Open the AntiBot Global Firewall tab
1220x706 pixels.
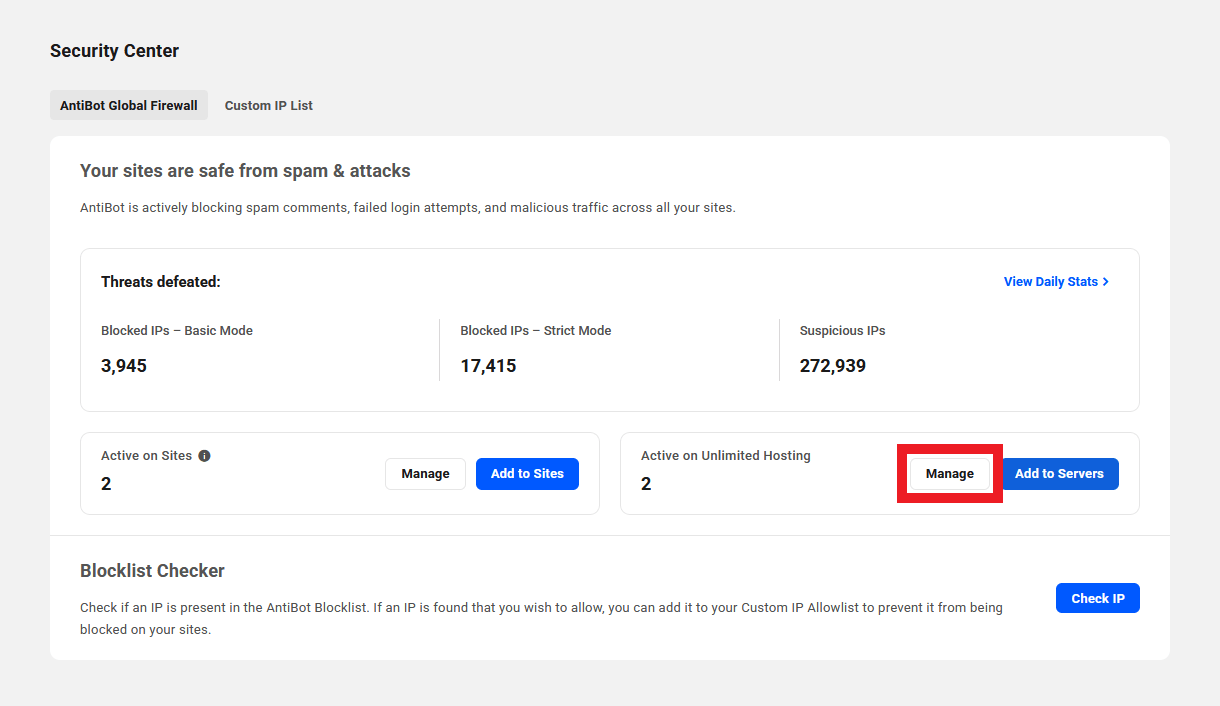(x=129, y=105)
